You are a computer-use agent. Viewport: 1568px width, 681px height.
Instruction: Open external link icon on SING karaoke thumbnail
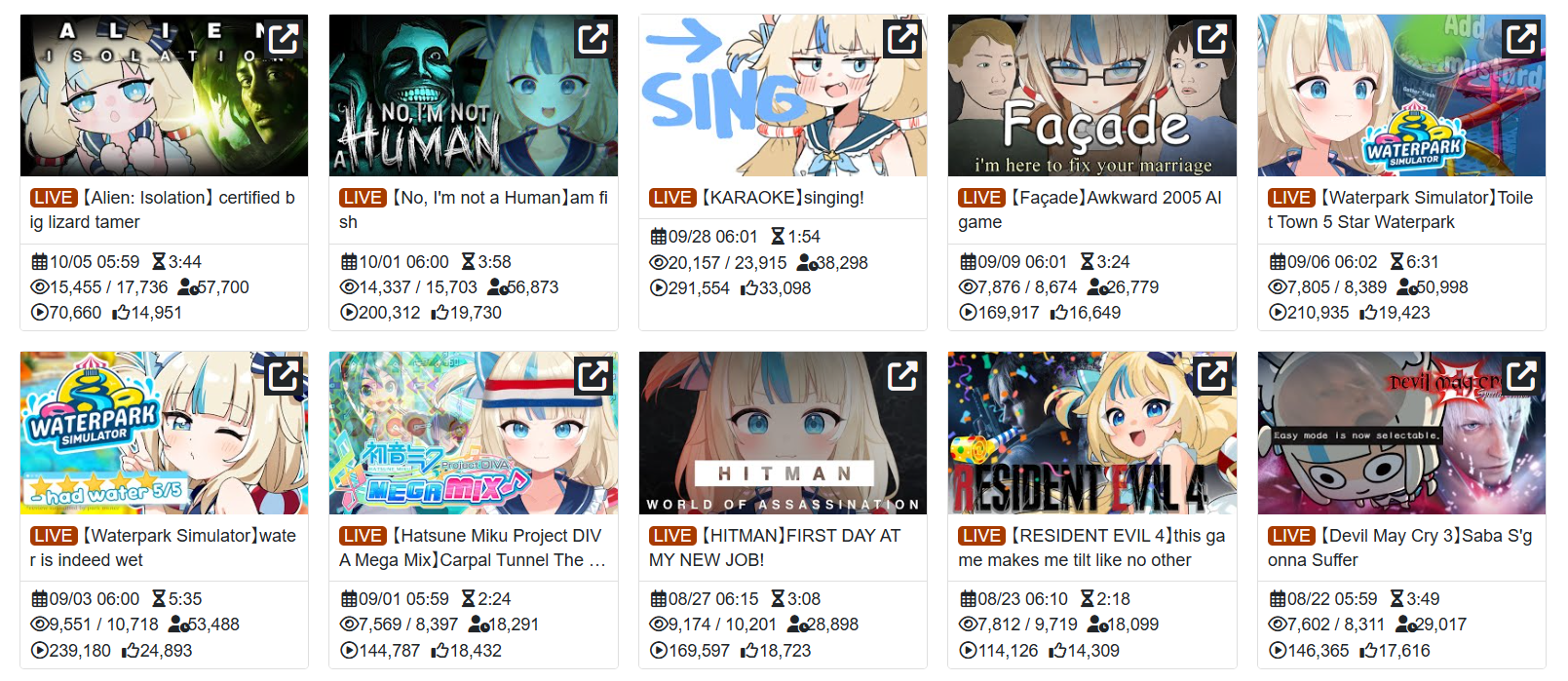902,39
